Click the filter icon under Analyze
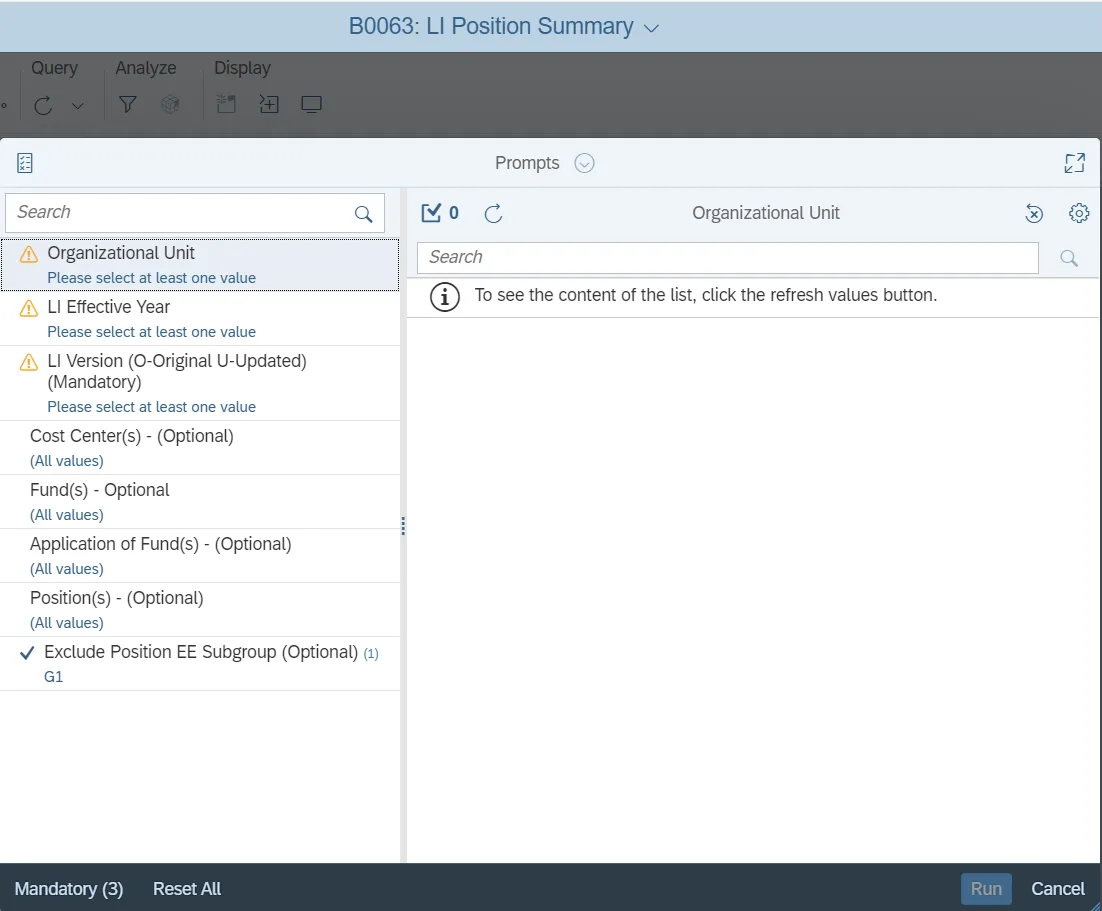The width and height of the screenshot is (1102, 911). pos(127,105)
